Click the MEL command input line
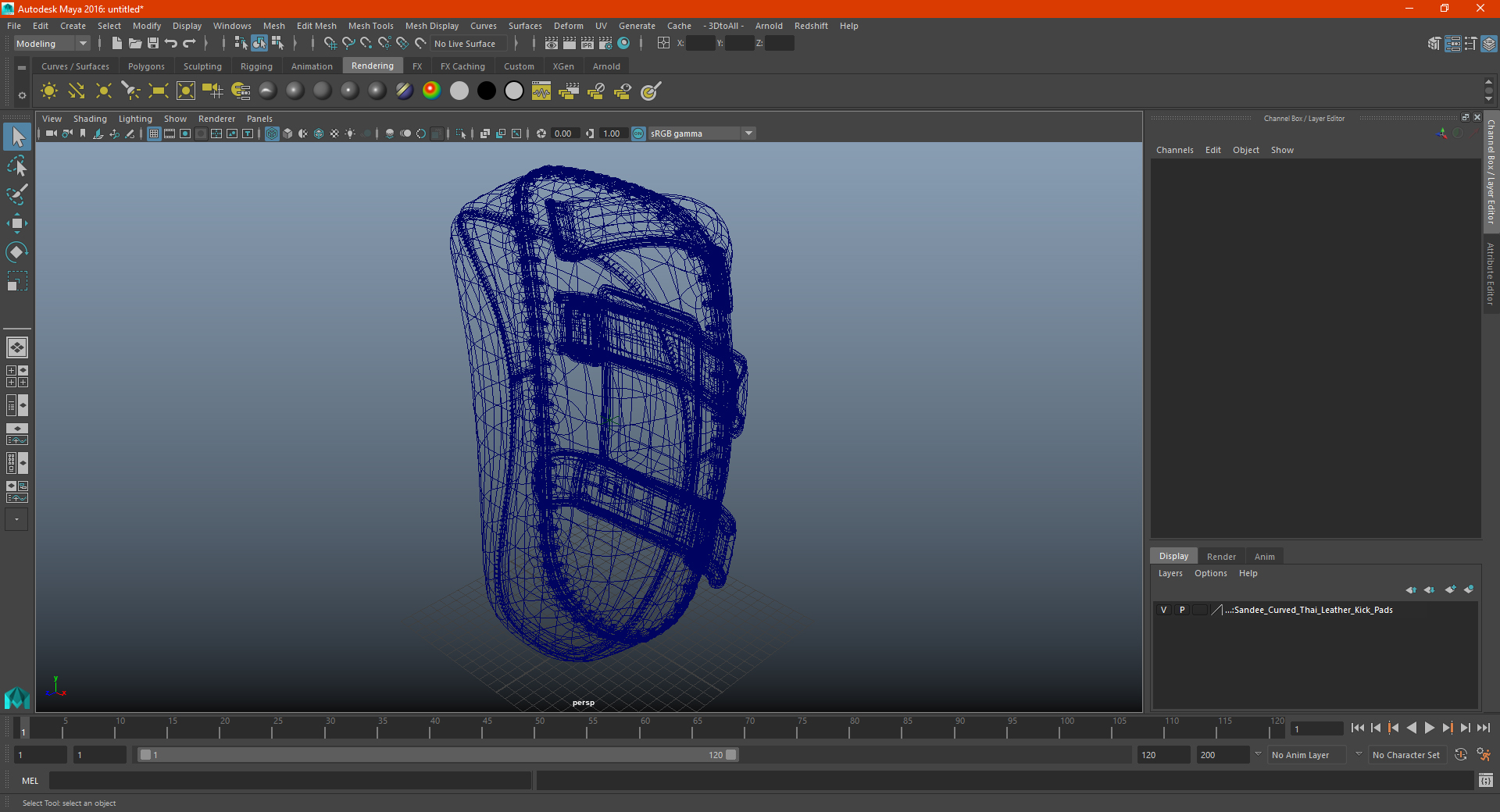 tap(290, 781)
